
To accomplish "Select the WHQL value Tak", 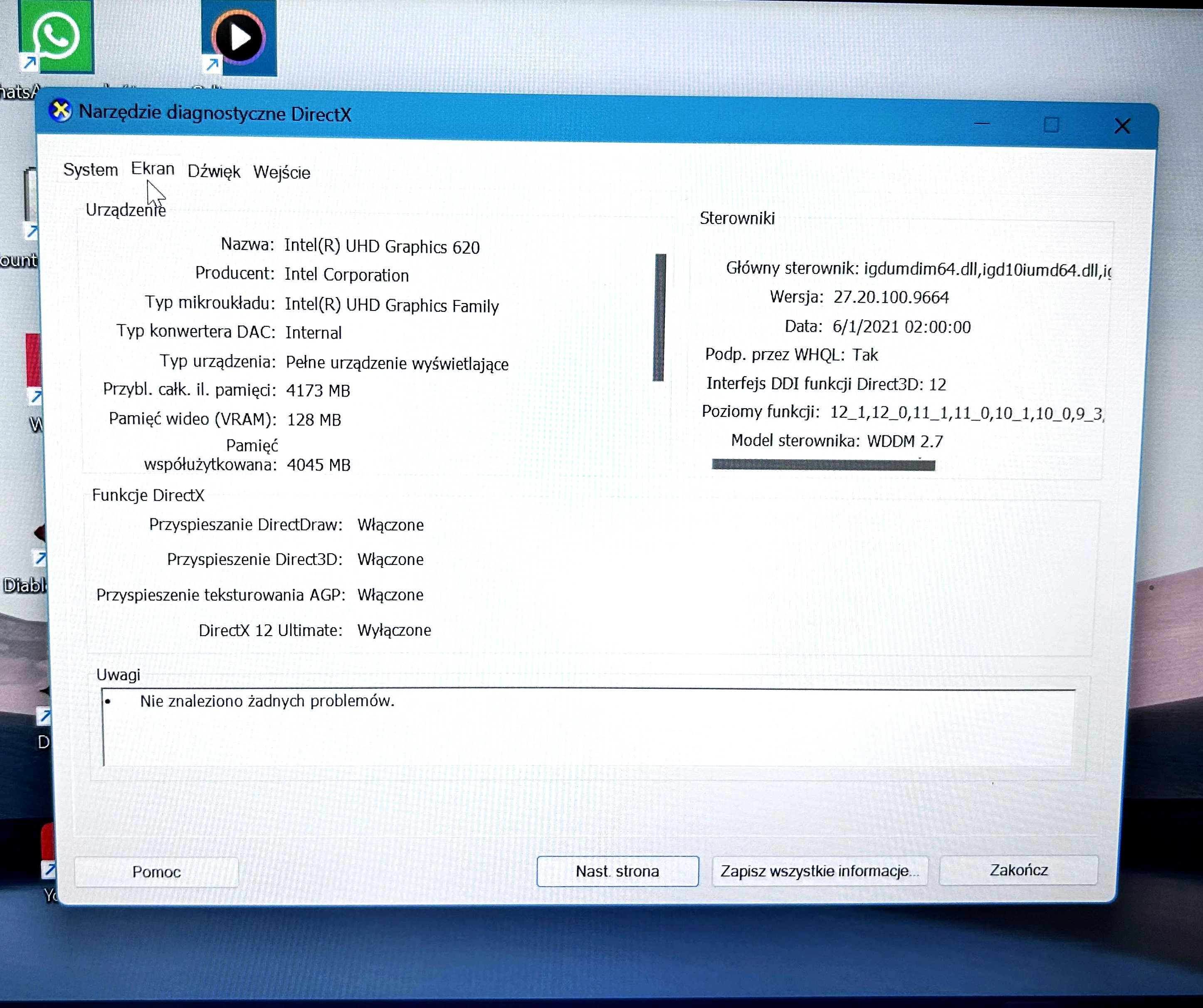I will [x=865, y=355].
